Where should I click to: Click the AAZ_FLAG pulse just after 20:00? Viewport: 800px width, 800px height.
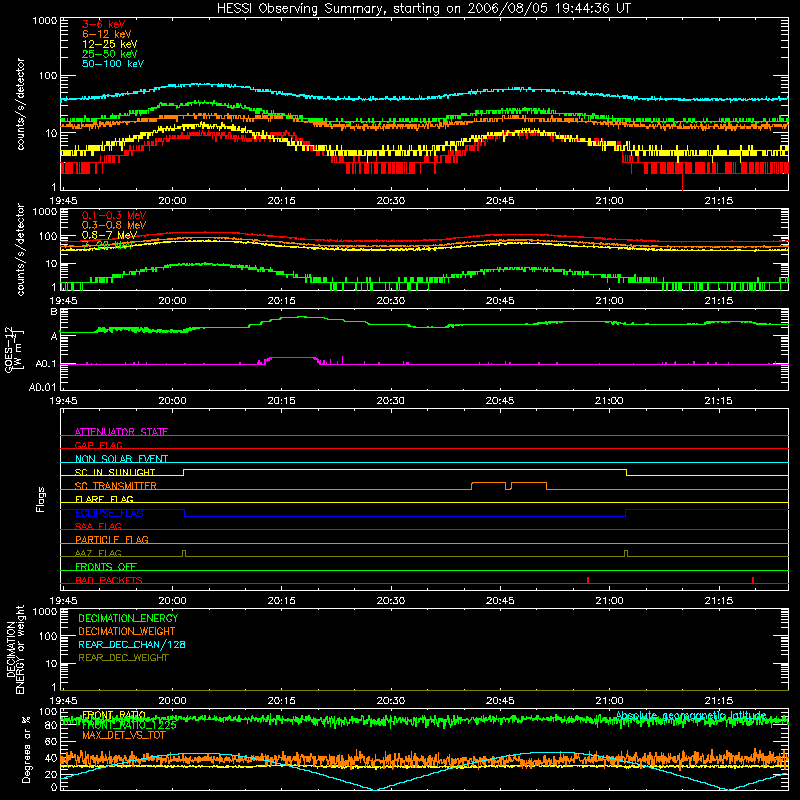coord(184,554)
